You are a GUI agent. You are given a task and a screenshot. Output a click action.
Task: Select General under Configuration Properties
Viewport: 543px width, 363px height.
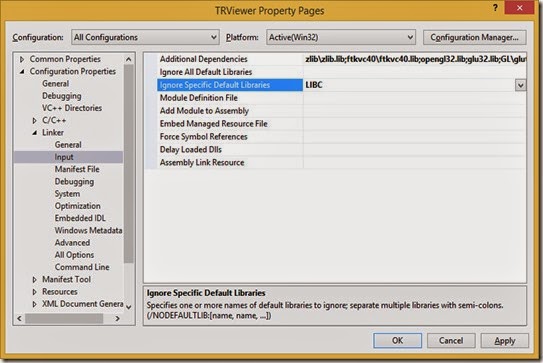[55, 84]
